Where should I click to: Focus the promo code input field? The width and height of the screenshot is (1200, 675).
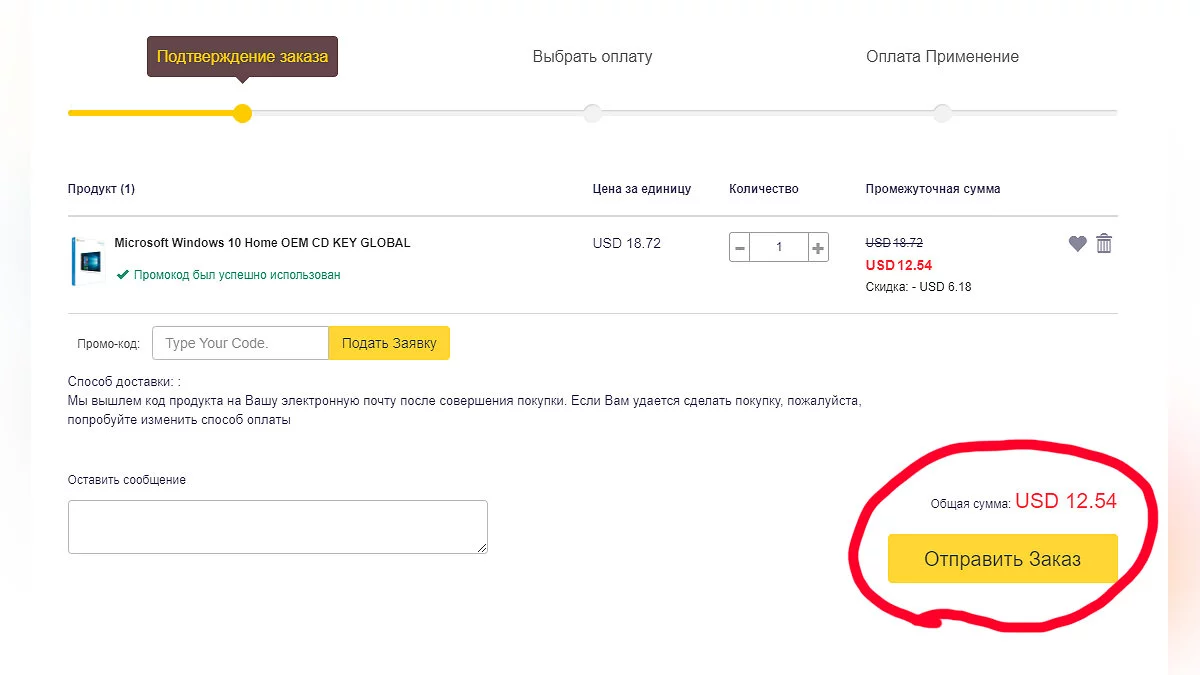tap(240, 343)
